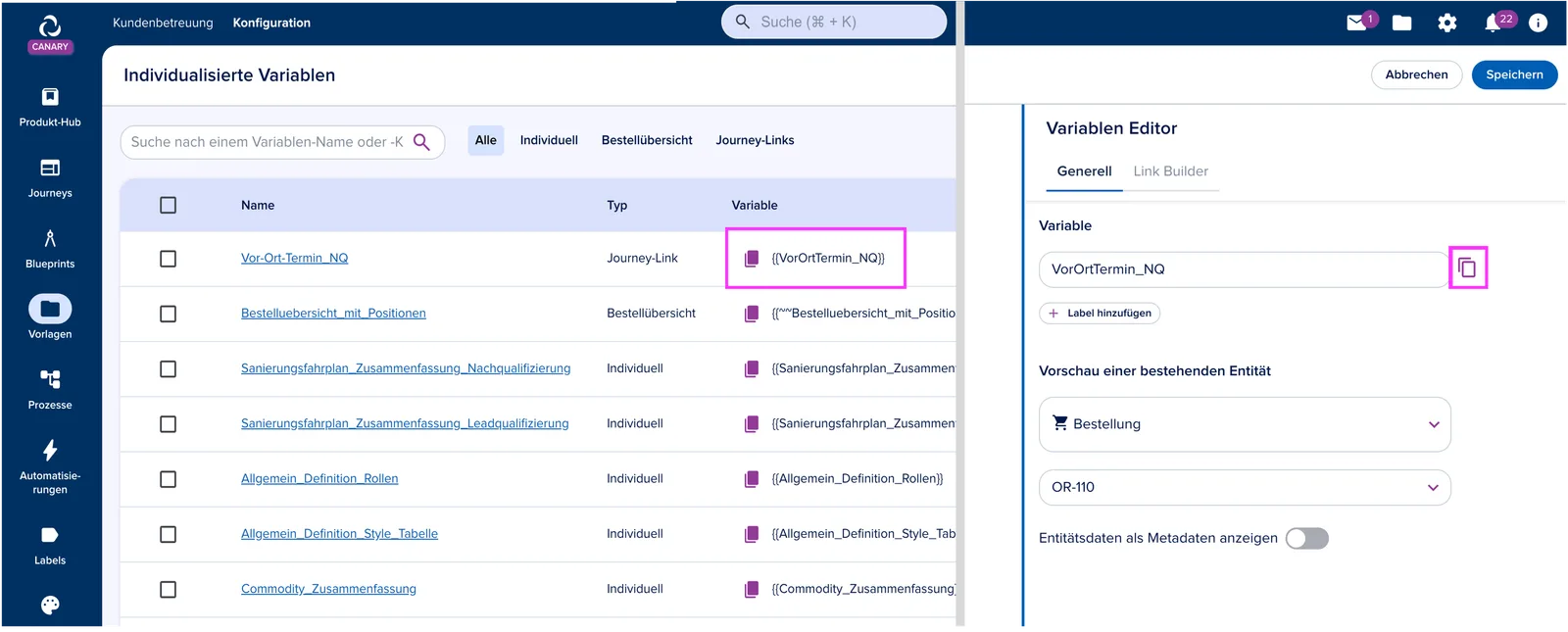The height and width of the screenshot is (632, 1568).
Task: Select all rows via header checkbox
Action: [x=169, y=206]
